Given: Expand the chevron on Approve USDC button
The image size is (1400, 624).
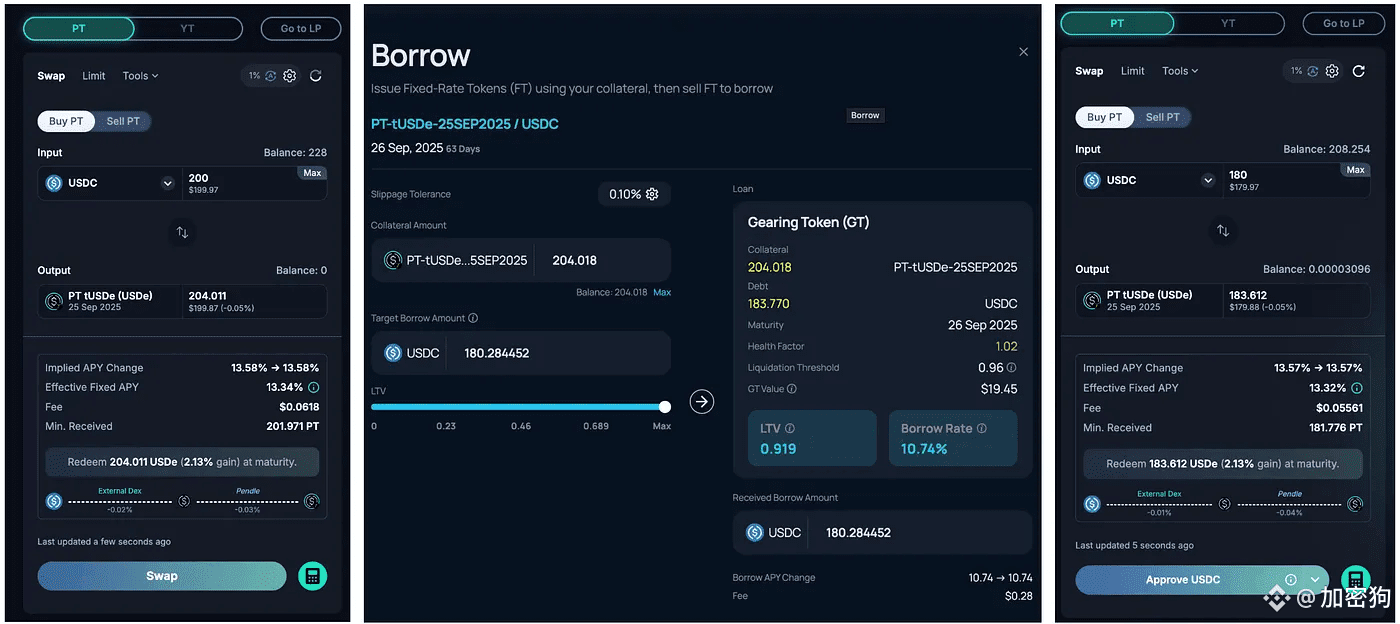Looking at the screenshot, I should [x=1315, y=580].
